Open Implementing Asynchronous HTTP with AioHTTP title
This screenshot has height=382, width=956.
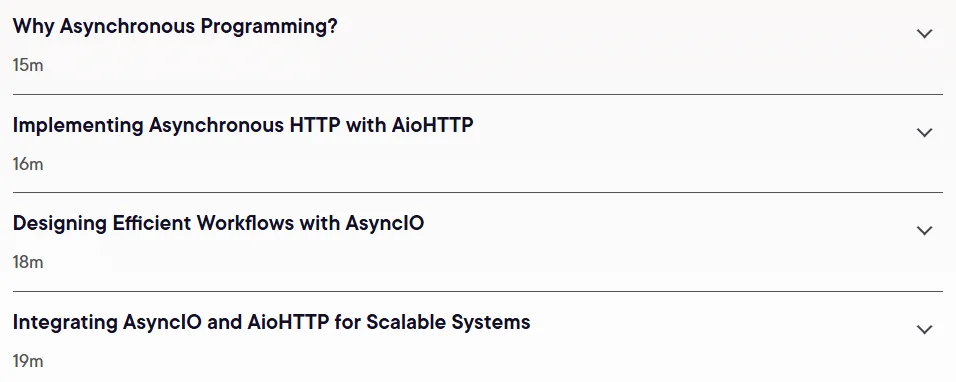[x=243, y=126]
